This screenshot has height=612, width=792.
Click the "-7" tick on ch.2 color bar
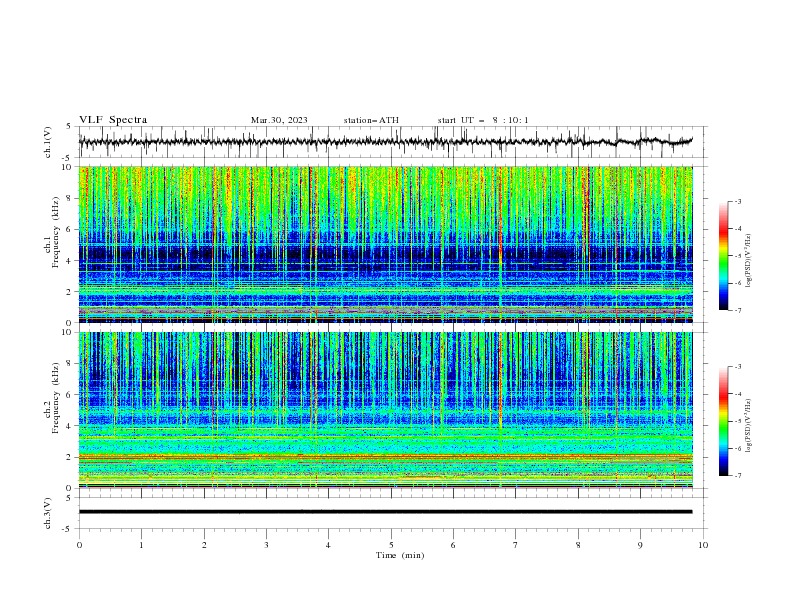click(737, 476)
